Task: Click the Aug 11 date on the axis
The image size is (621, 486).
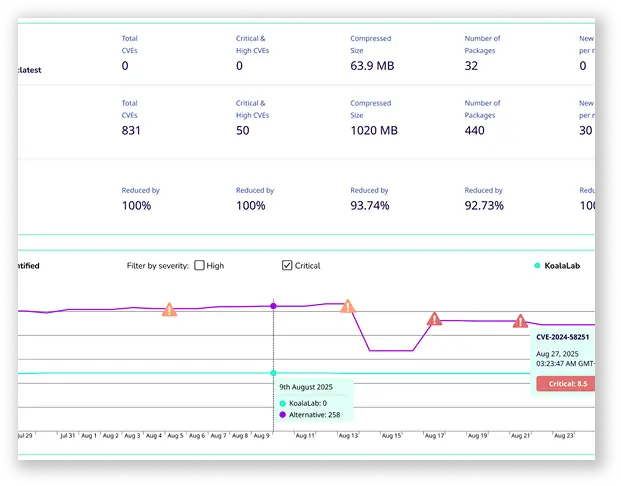Action: coord(306,436)
